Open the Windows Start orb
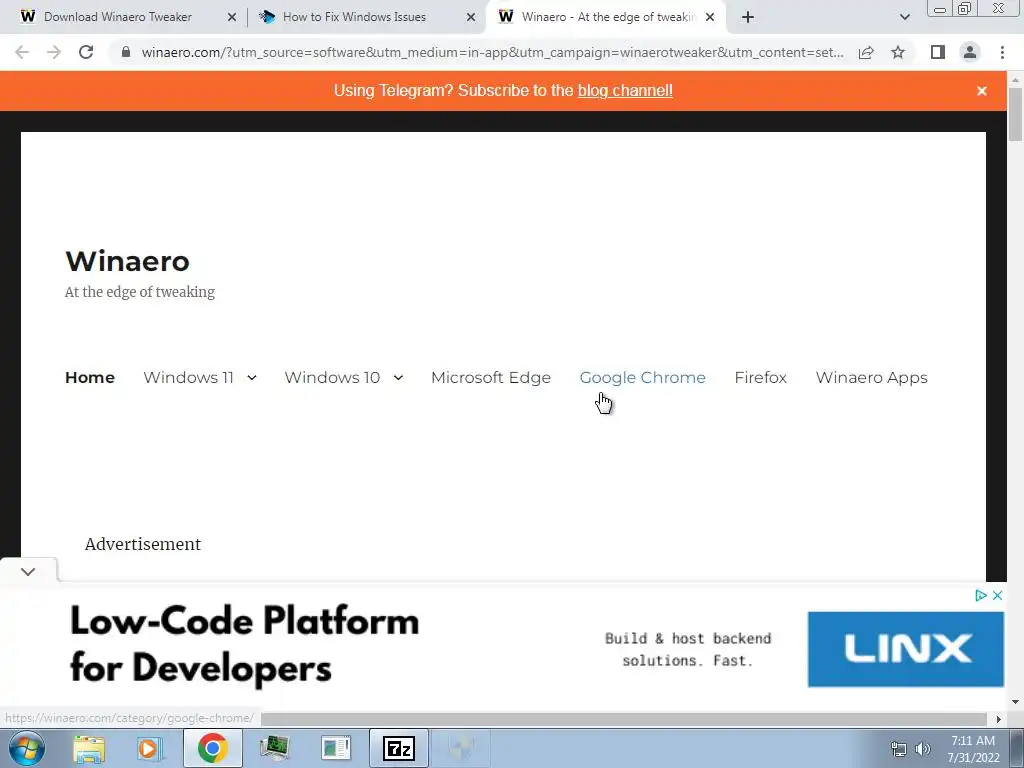The width and height of the screenshot is (1024, 768). click(27, 748)
